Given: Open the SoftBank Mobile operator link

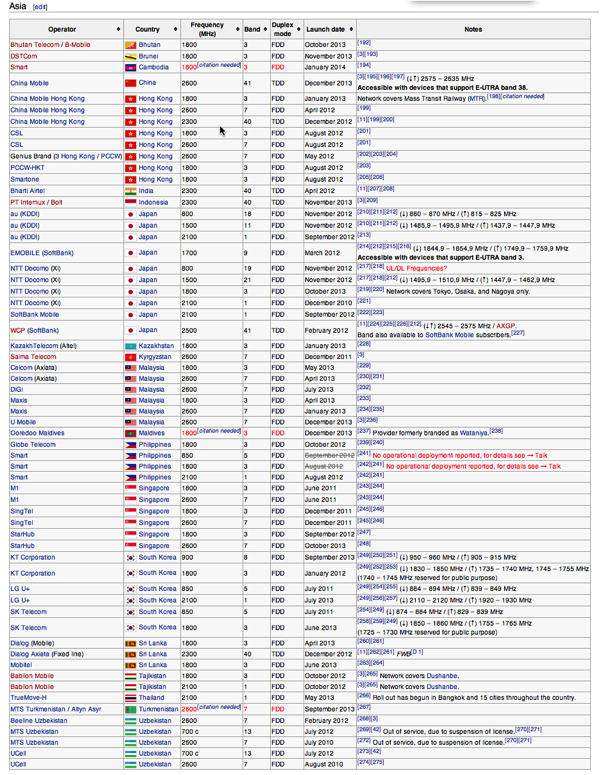Looking at the screenshot, I should [x=35, y=314].
